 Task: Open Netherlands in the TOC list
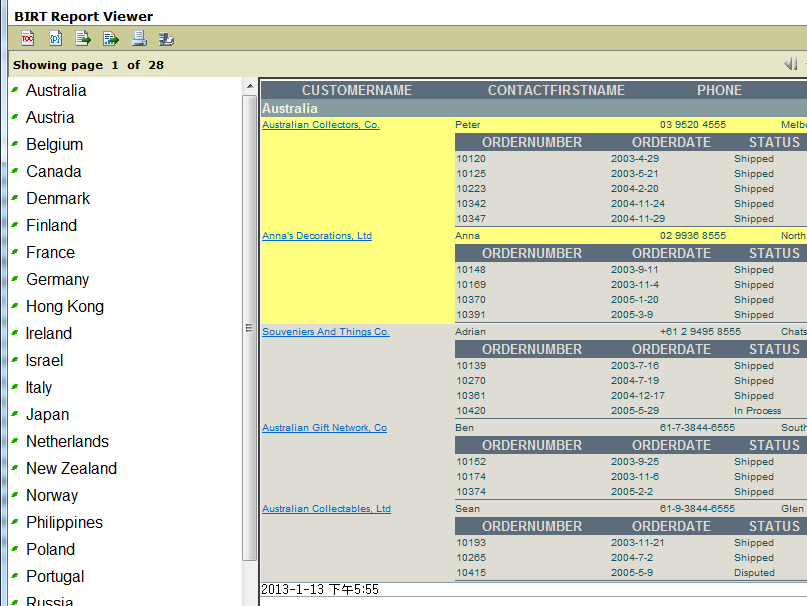pyautogui.click(x=67, y=442)
